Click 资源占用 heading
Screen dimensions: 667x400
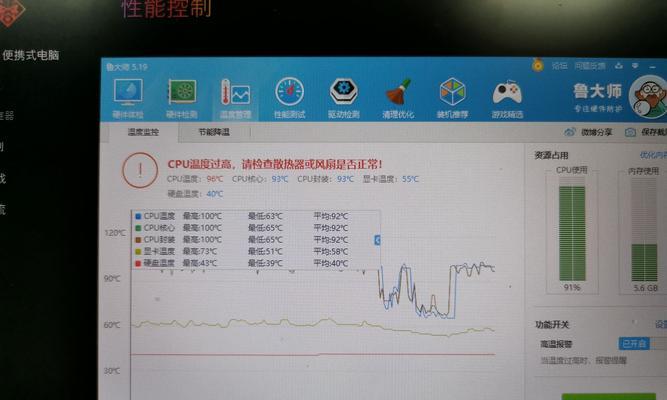[x=551, y=155]
